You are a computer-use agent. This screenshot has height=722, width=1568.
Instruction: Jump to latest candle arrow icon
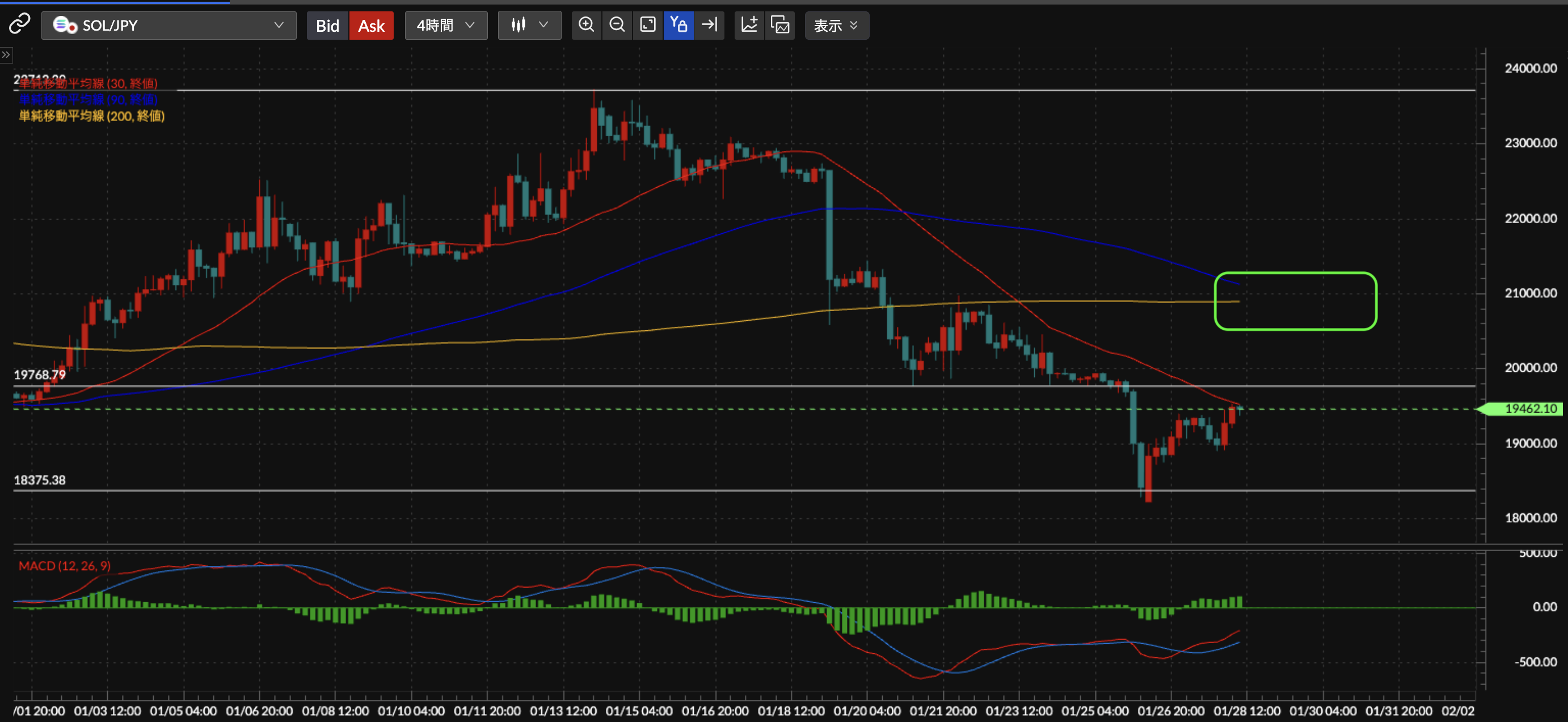[709, 25]
